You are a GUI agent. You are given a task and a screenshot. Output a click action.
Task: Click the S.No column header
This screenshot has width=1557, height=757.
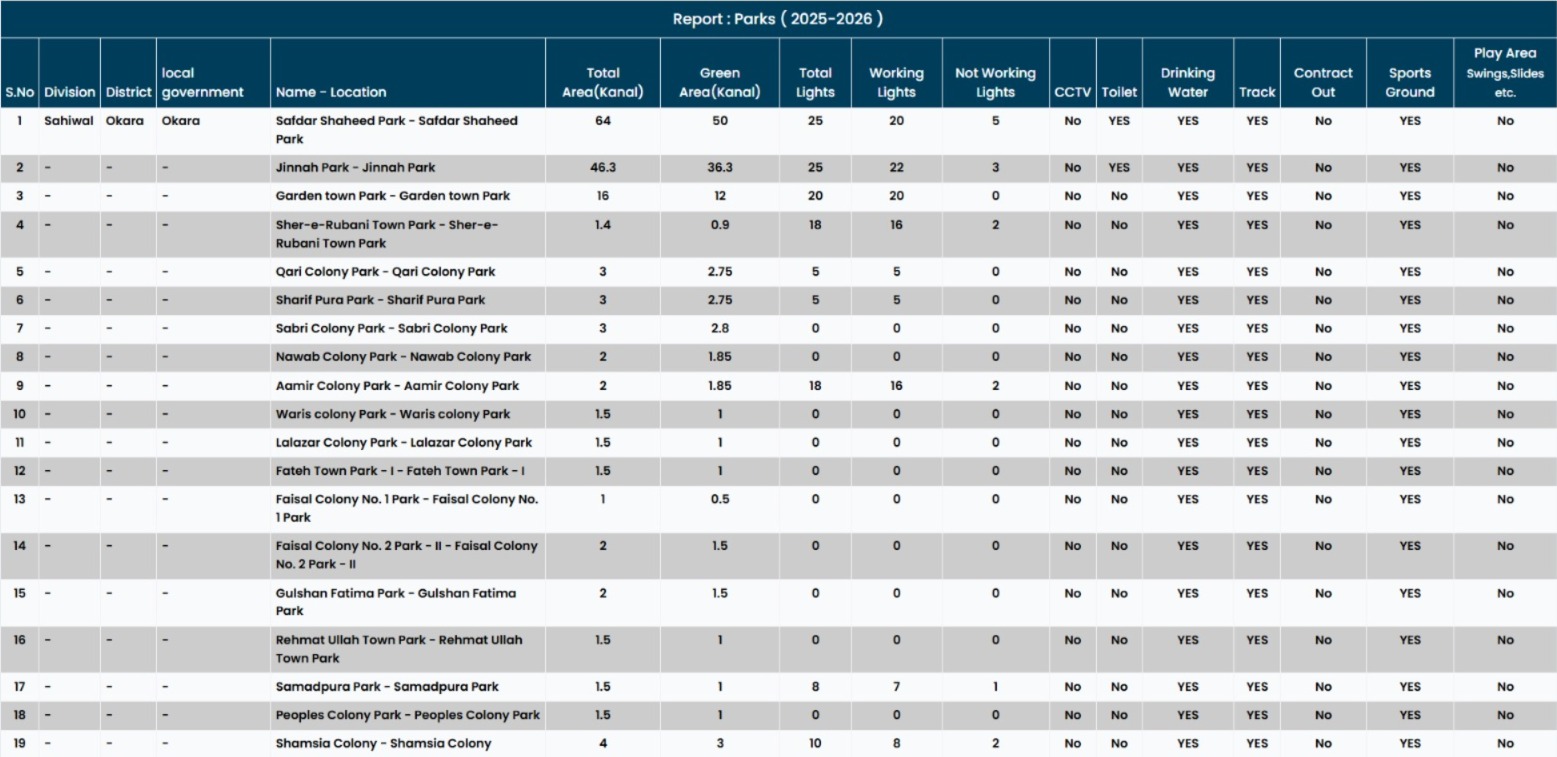tap(19, 92)
